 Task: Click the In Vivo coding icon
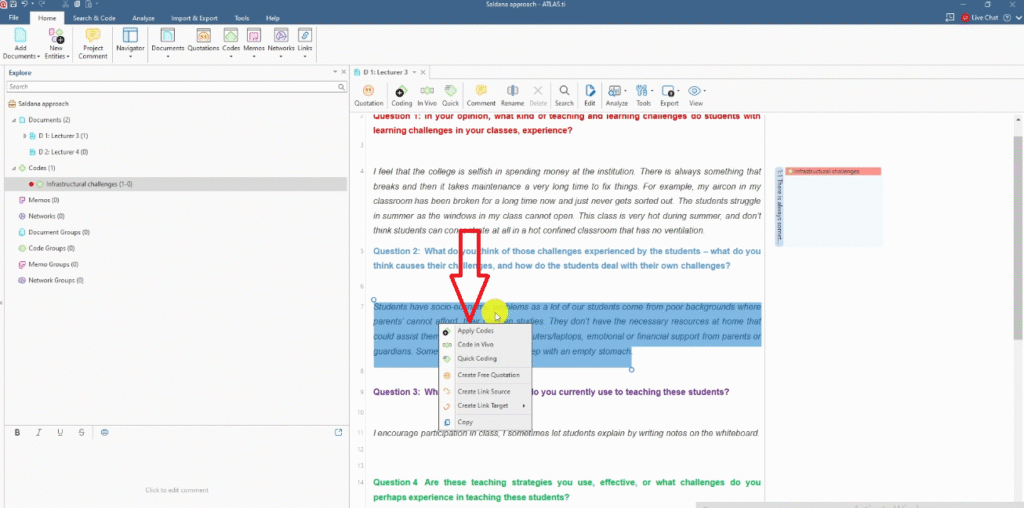click(x=426, y=94)
